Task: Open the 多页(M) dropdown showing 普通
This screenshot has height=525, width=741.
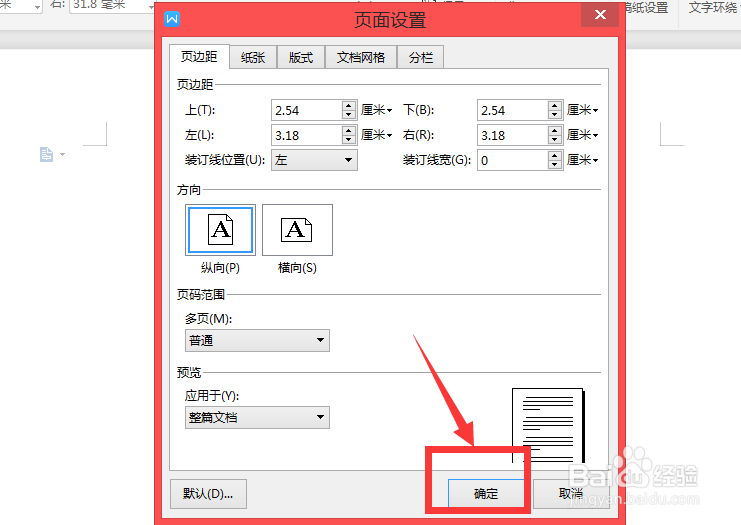Action: click(x=257, y=340)
